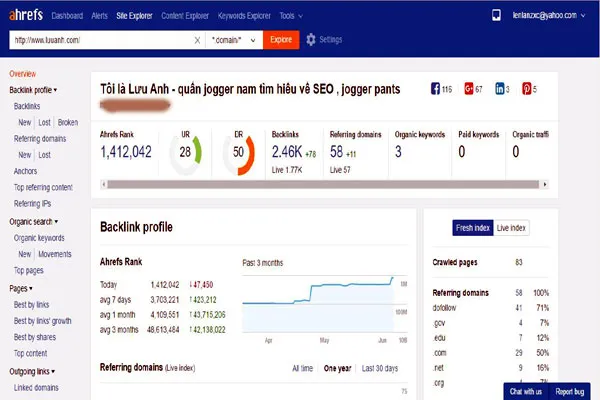Open Broken backlinks in the sidebar

tap(68, 122)
